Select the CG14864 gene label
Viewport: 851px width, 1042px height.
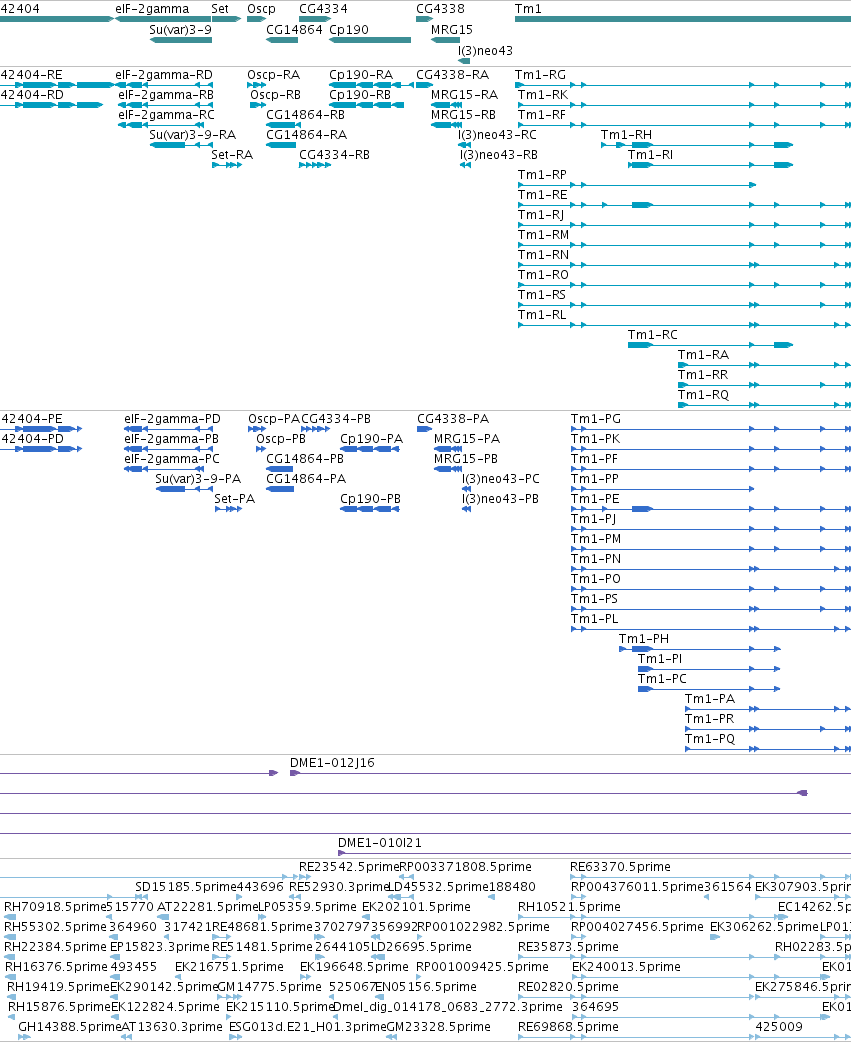pyautogui.click(x=294, y=29)
